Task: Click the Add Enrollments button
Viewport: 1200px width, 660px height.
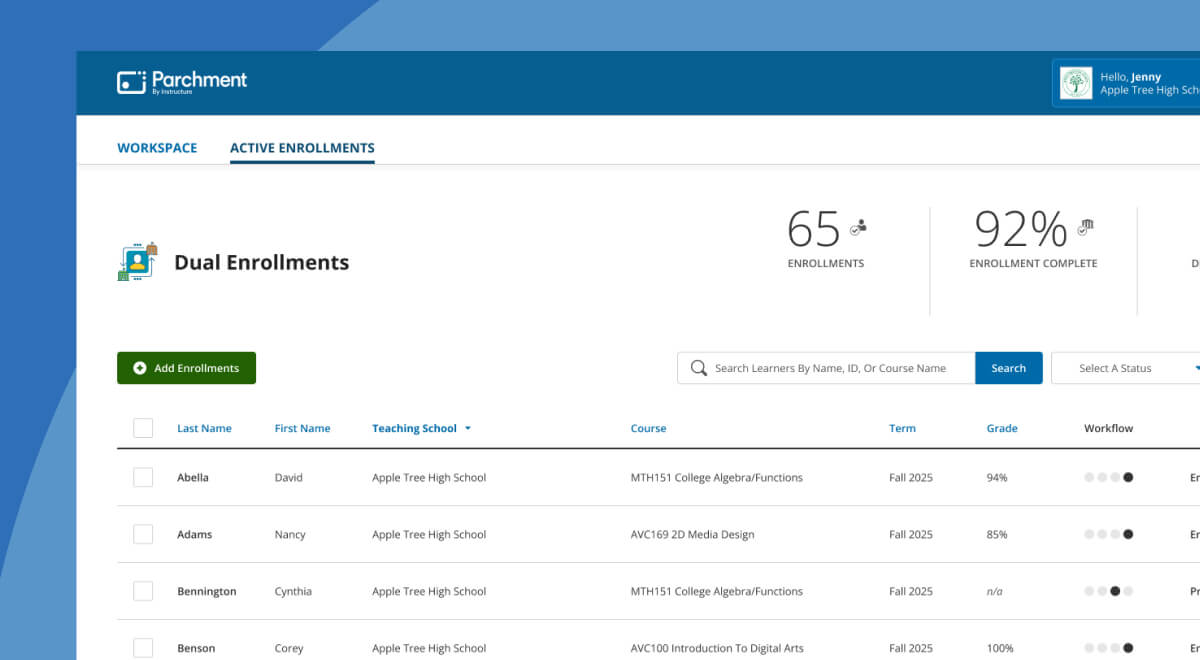Action: [x=186, y=367]
